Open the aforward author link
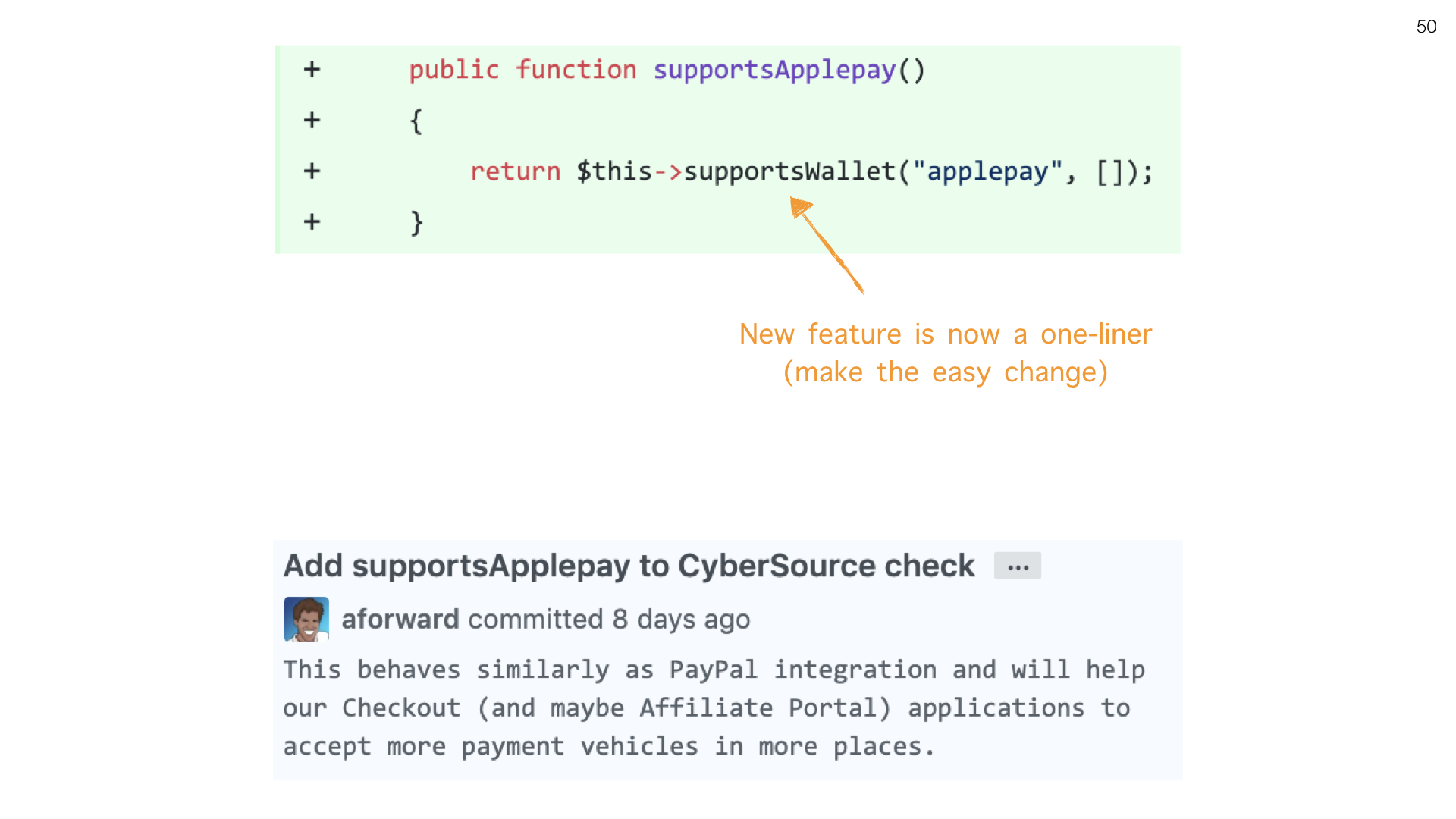This screenshot has height=819, width=1456. coord(400,620)
